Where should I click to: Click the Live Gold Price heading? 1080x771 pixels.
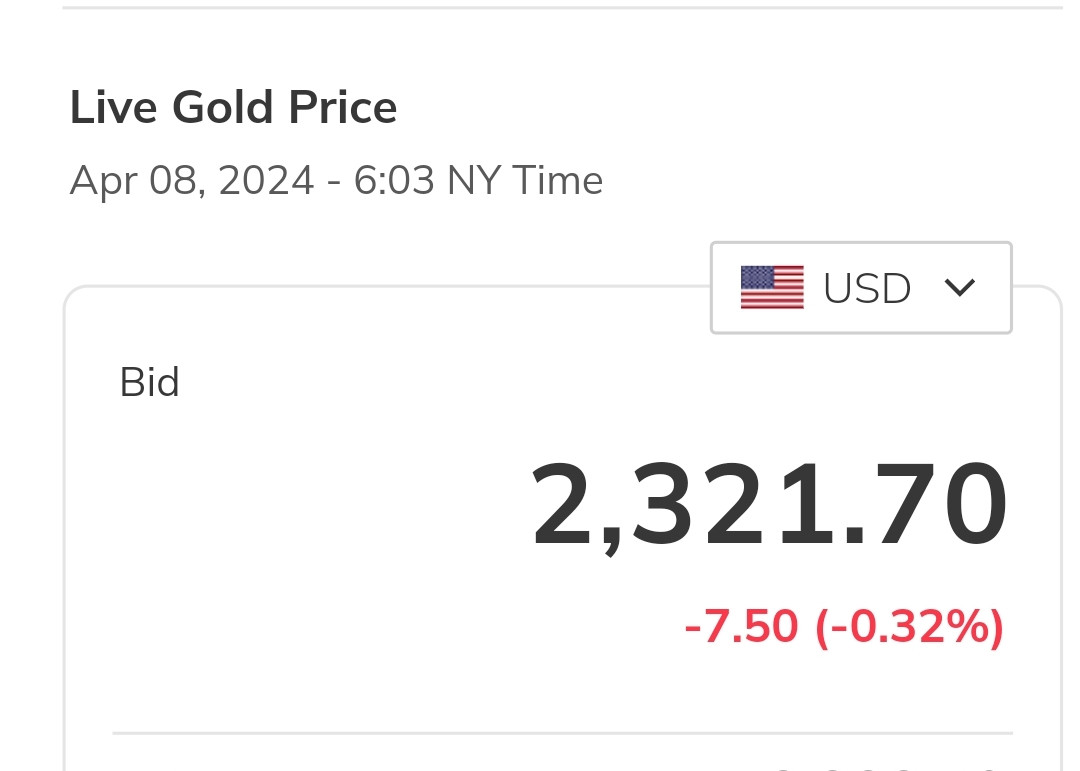[233, 108]
